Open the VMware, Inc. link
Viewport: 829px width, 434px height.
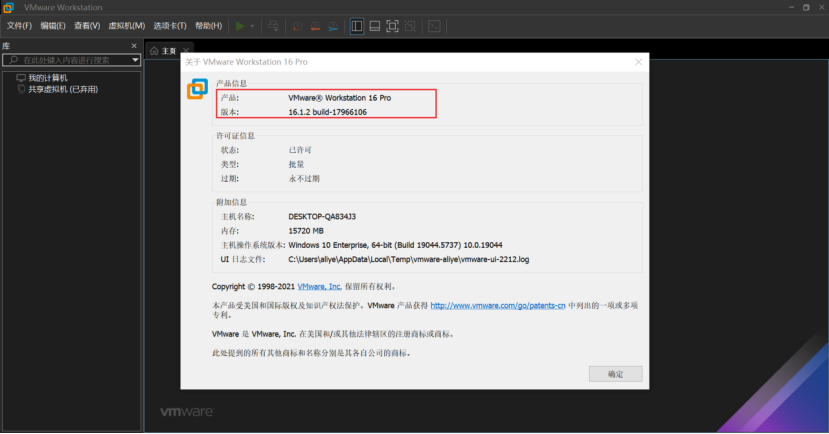[x=319, y=287]
